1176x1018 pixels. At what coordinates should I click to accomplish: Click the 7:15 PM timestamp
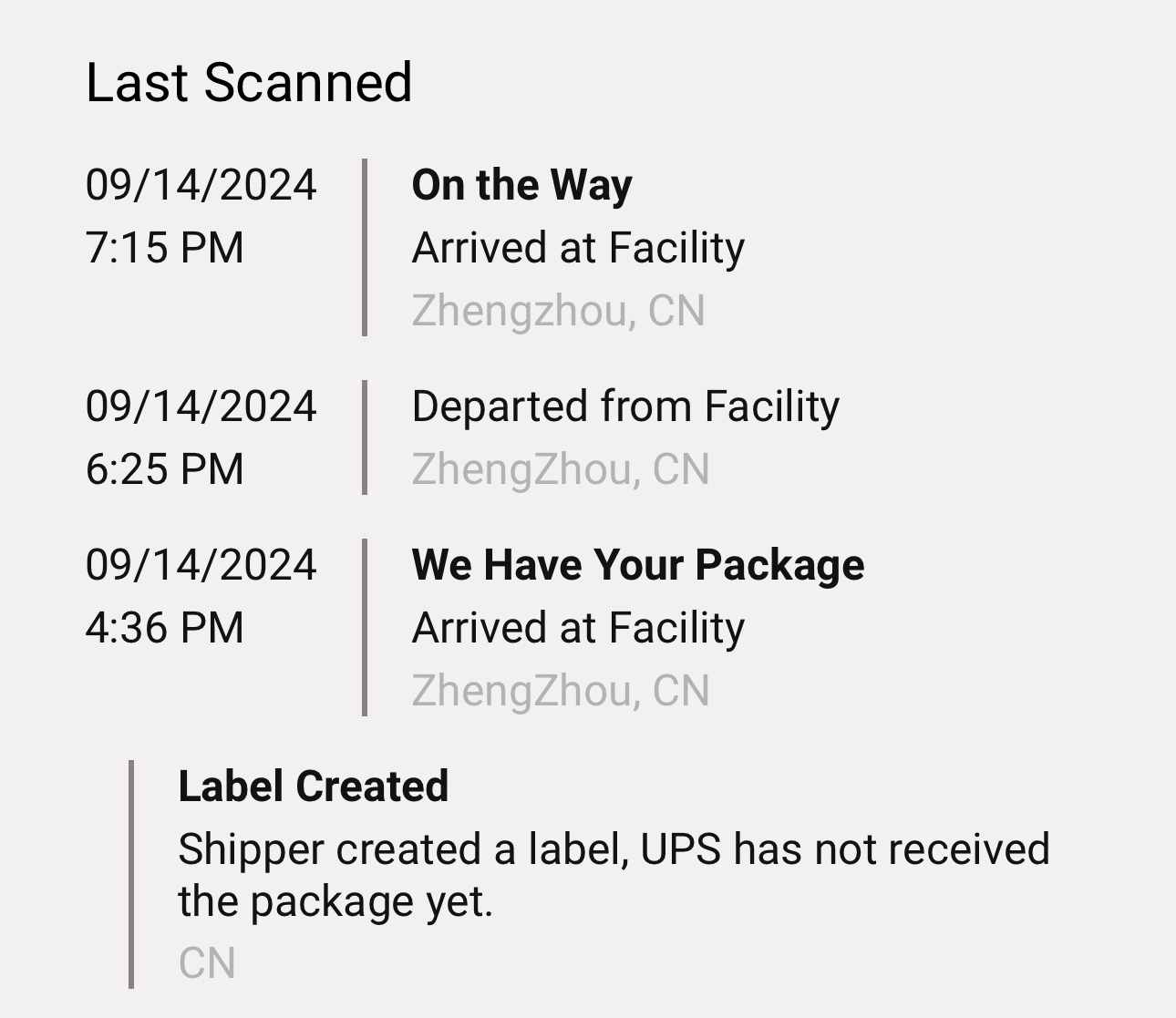click(x=164, y=248)
